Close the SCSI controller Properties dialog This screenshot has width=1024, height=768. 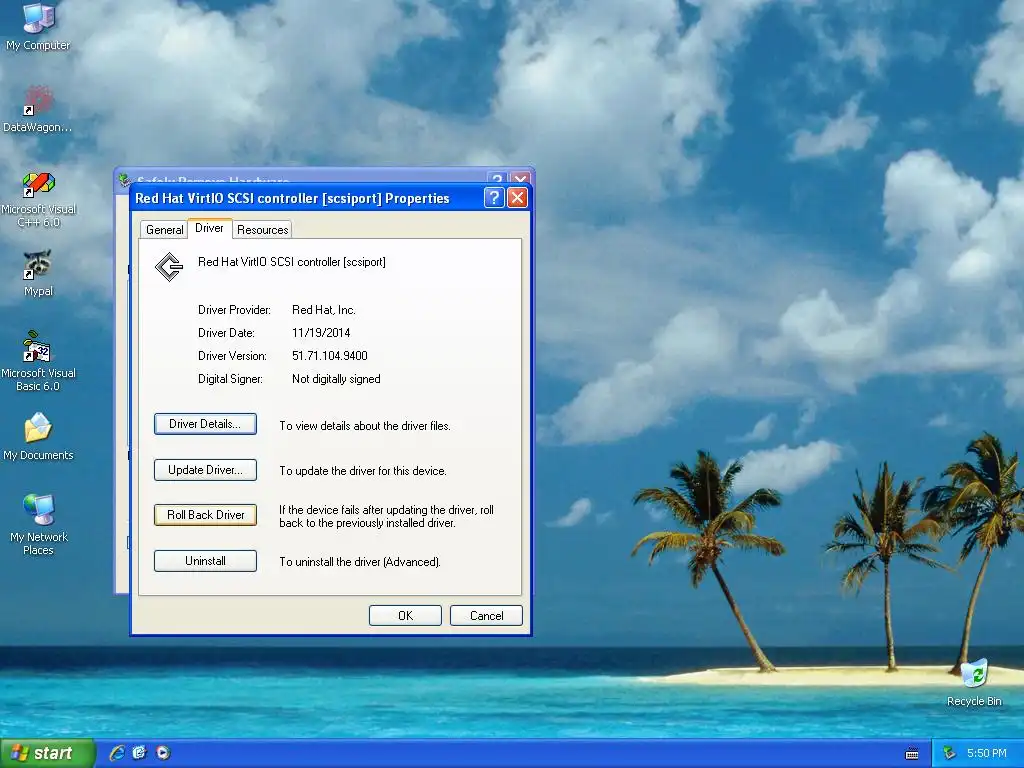[x=517, y=198]
